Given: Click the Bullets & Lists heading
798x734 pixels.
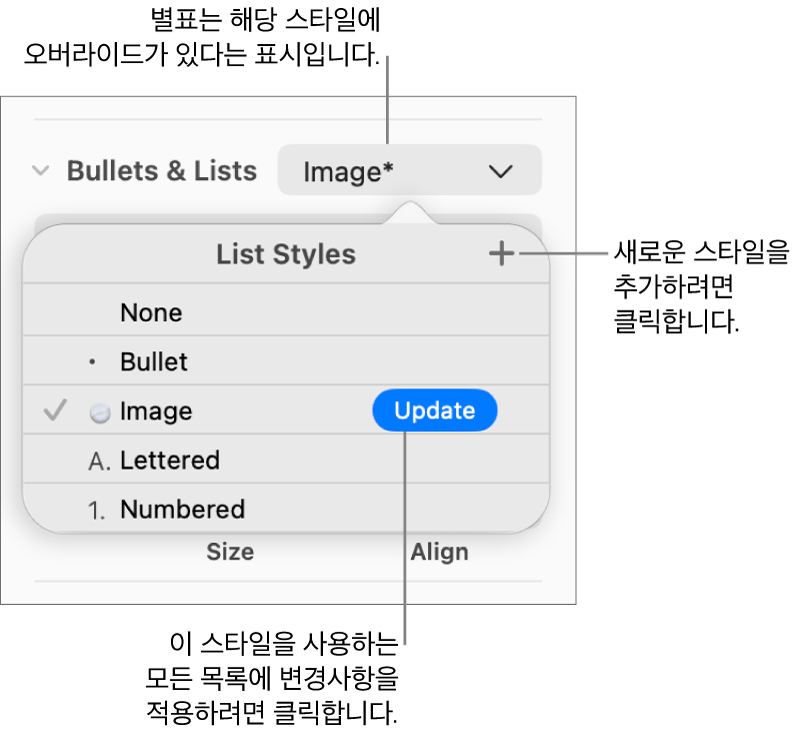Looking at the screenshot, I should click(x=162, y=171).
